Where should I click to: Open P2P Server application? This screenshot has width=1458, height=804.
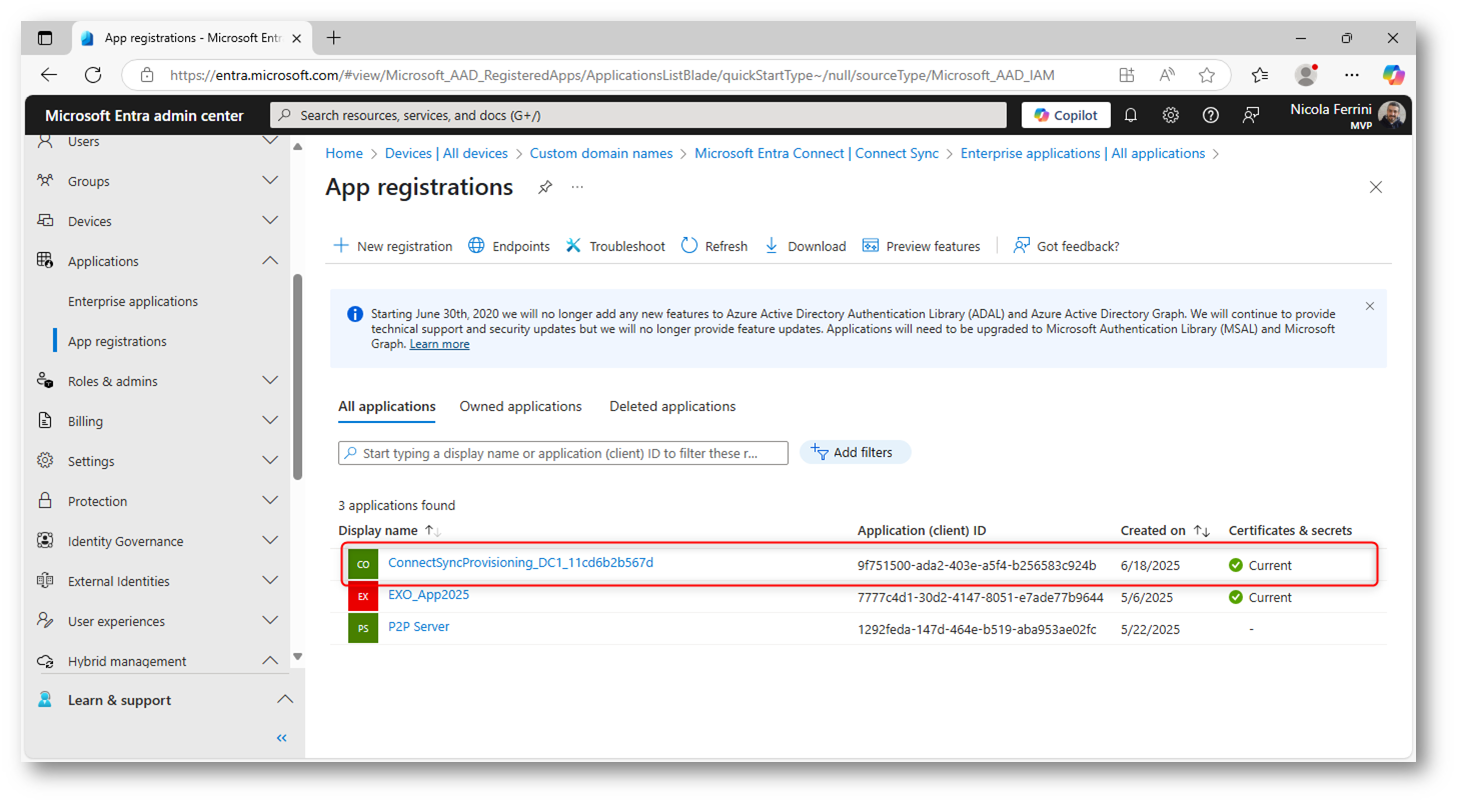click(418, 627)
